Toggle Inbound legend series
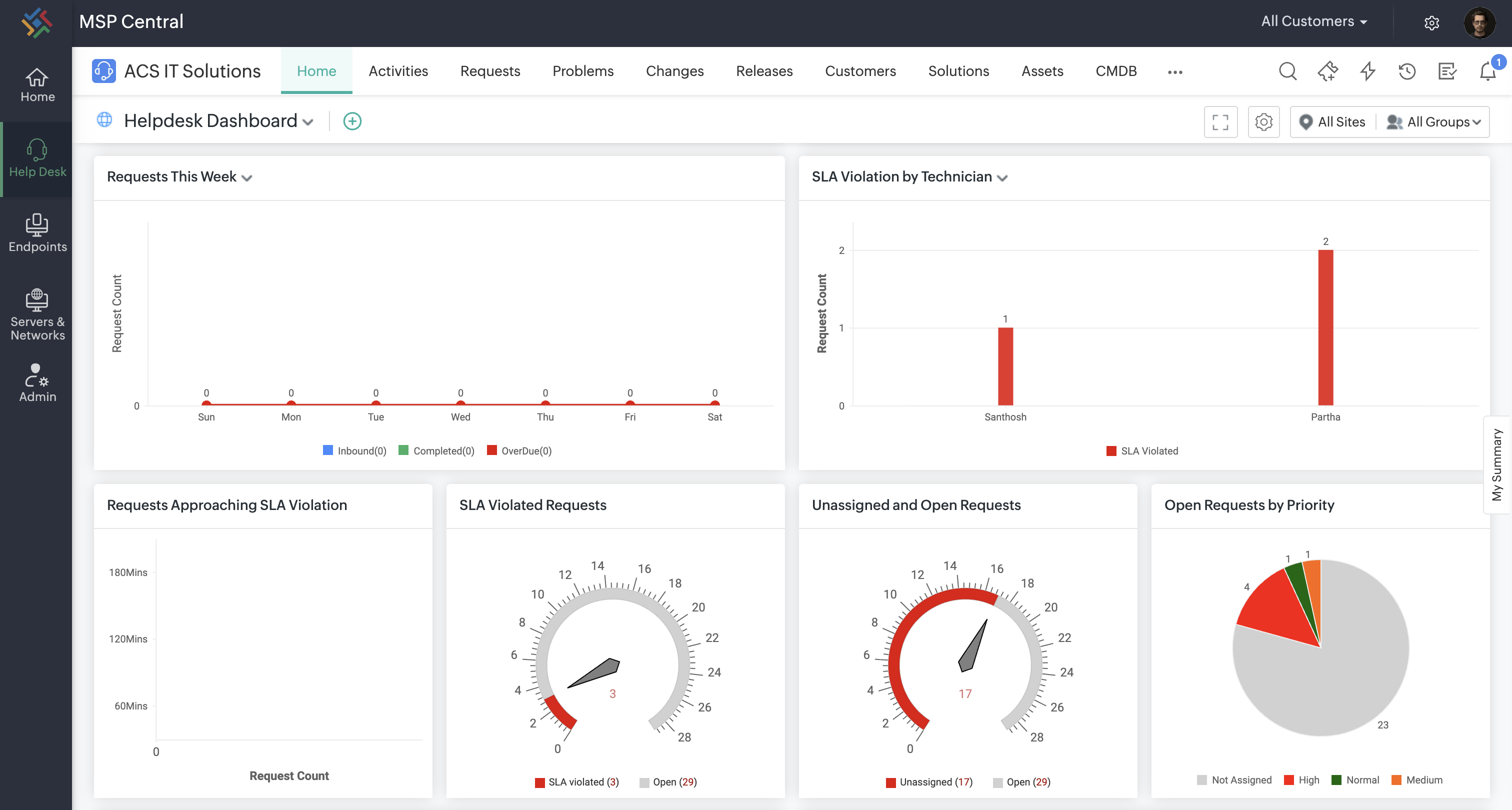Screen dimensions: 1512x810 point(354,451)
